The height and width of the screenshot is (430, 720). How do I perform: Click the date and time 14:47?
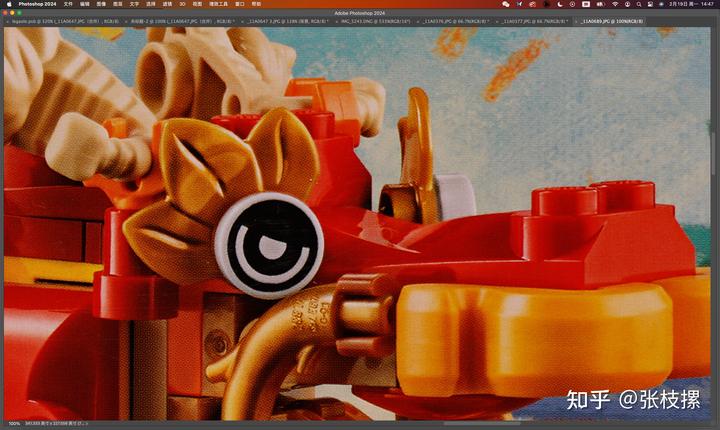pos(692,4)
